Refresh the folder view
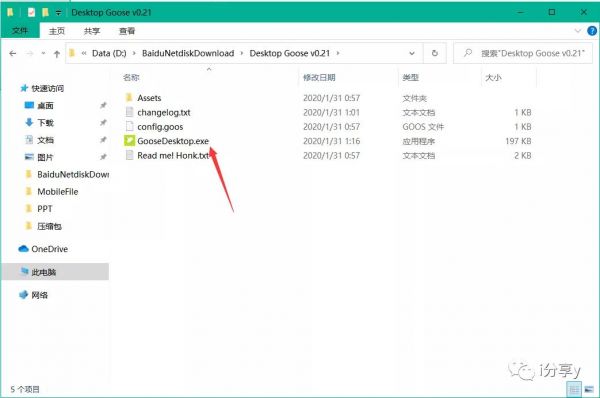Screen dimensions: 600x398 pyautogui.click(x=435, y=53)
